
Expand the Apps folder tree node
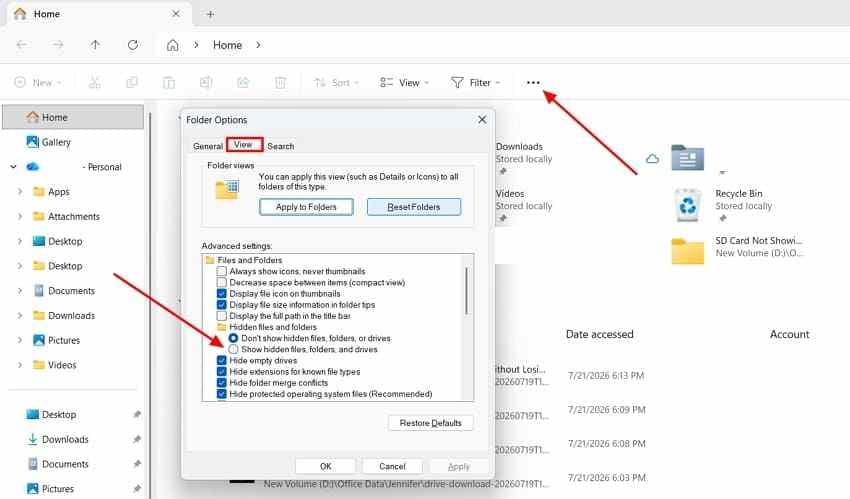tap(20, 192)
